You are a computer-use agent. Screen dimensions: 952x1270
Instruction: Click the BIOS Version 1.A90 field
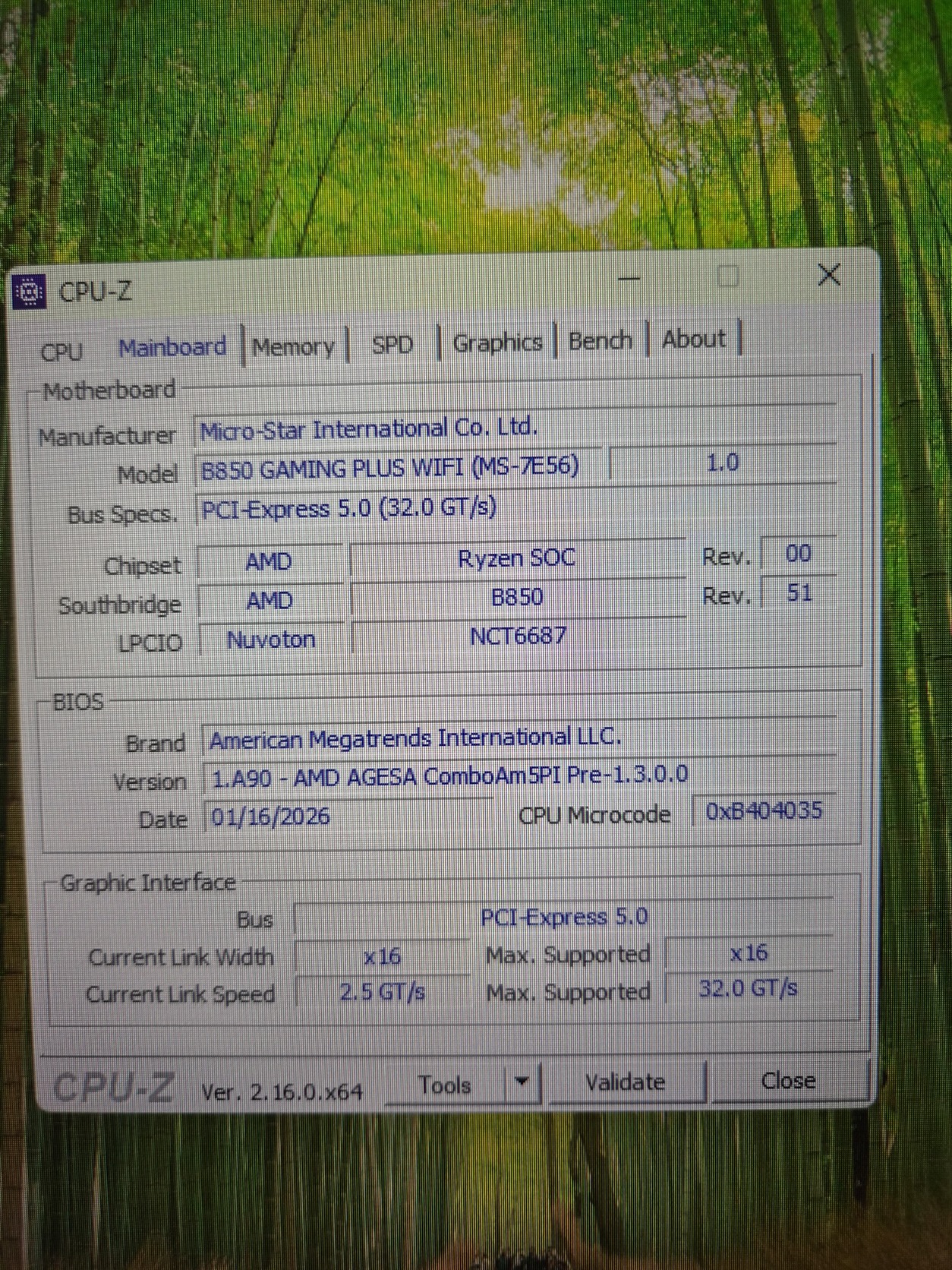coord(519,776)
